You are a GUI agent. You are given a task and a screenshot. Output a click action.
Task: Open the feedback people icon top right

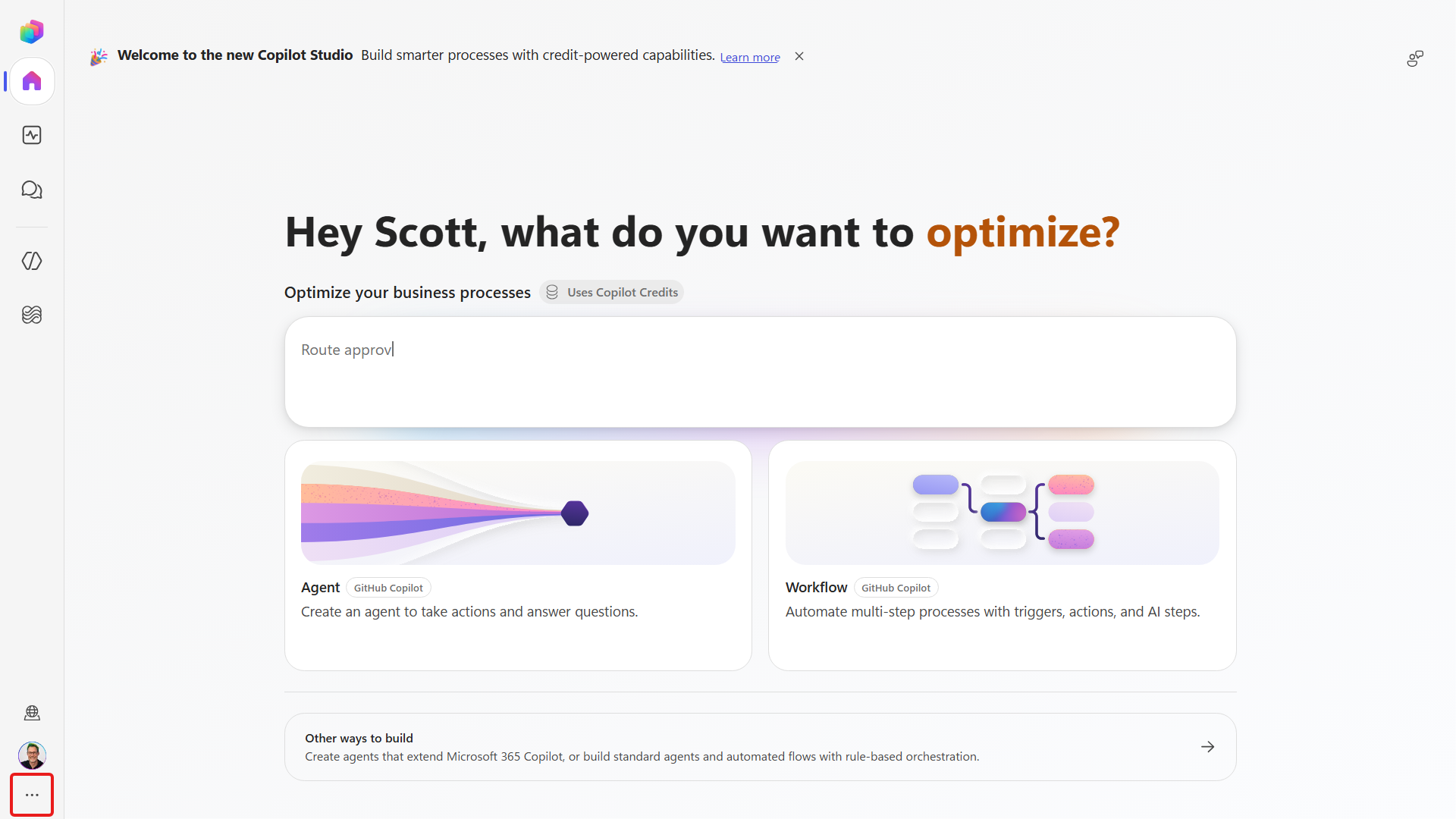point(1415,58)
